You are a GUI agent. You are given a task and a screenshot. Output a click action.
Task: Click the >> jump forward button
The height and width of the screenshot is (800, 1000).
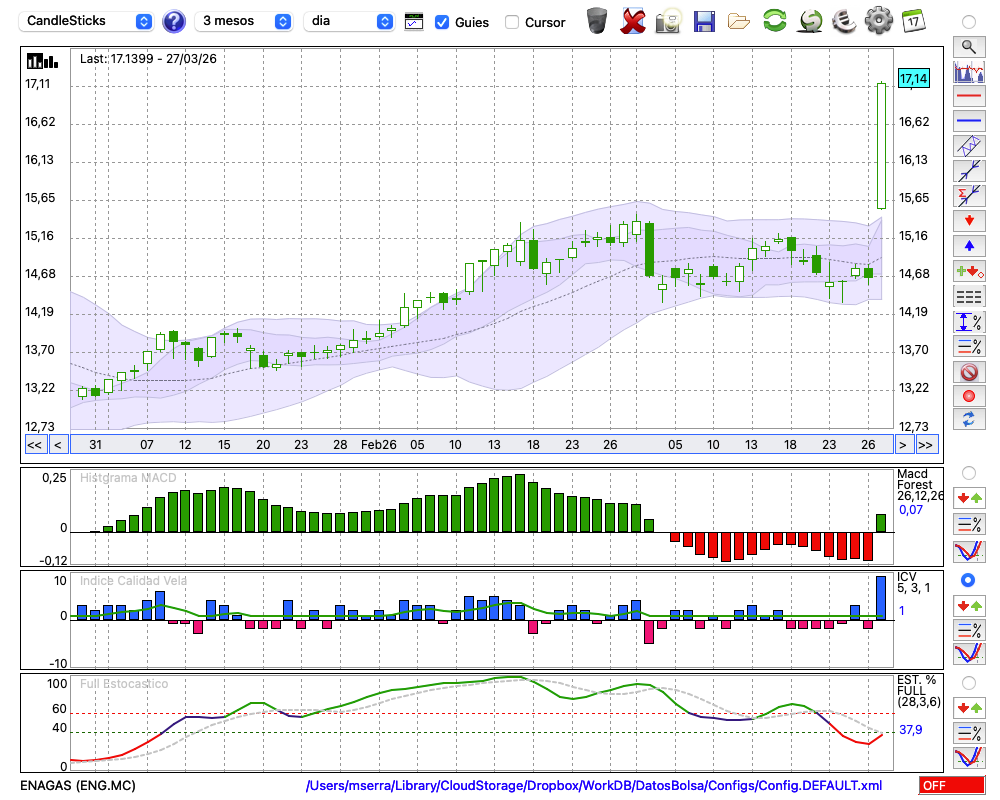click(926, 445)
